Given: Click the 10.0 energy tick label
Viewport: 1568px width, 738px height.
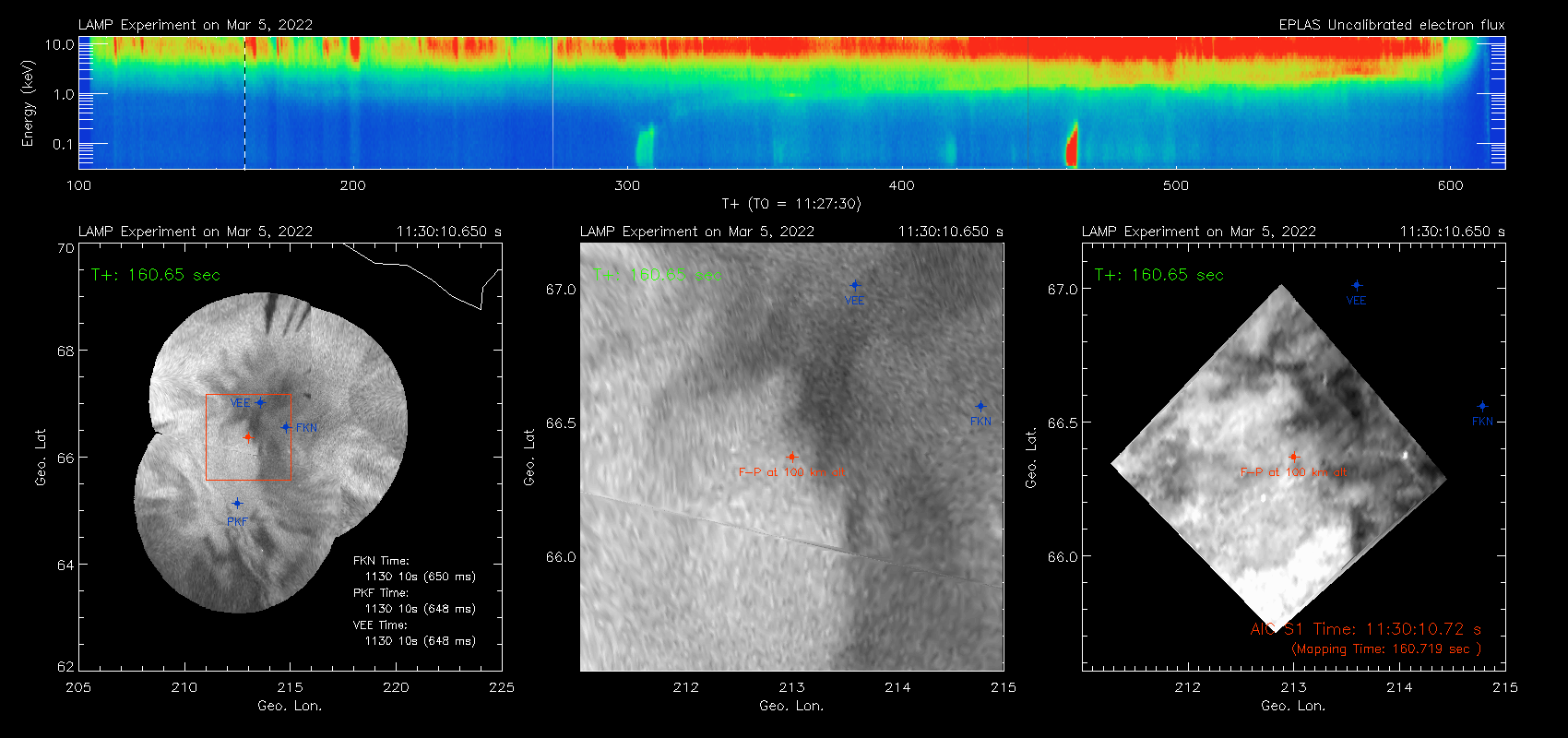Looking at the screenshot, I should (x=60, y=44).
